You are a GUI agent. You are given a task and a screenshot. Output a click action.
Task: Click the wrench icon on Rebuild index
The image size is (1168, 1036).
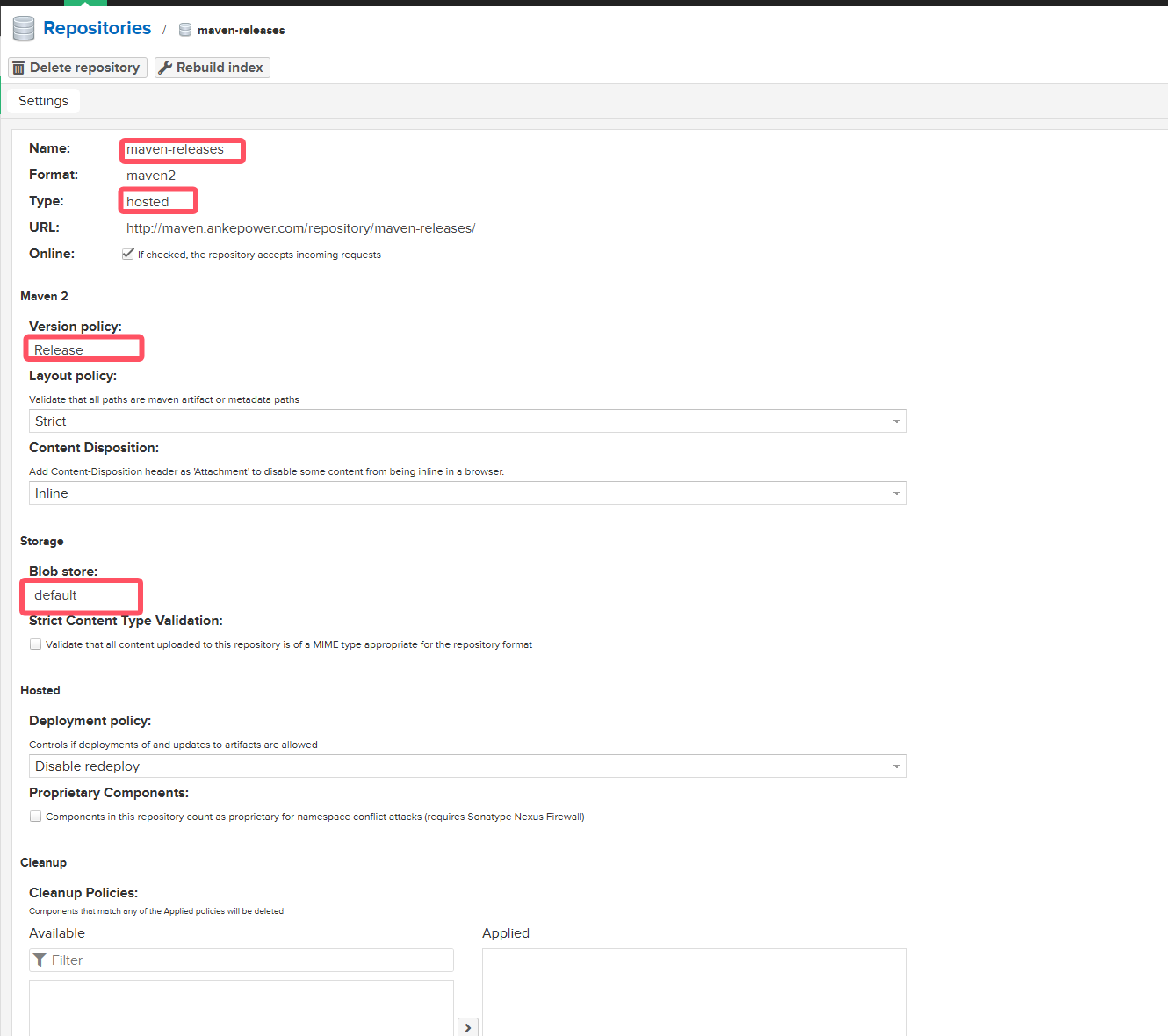[x=165, y=68]
